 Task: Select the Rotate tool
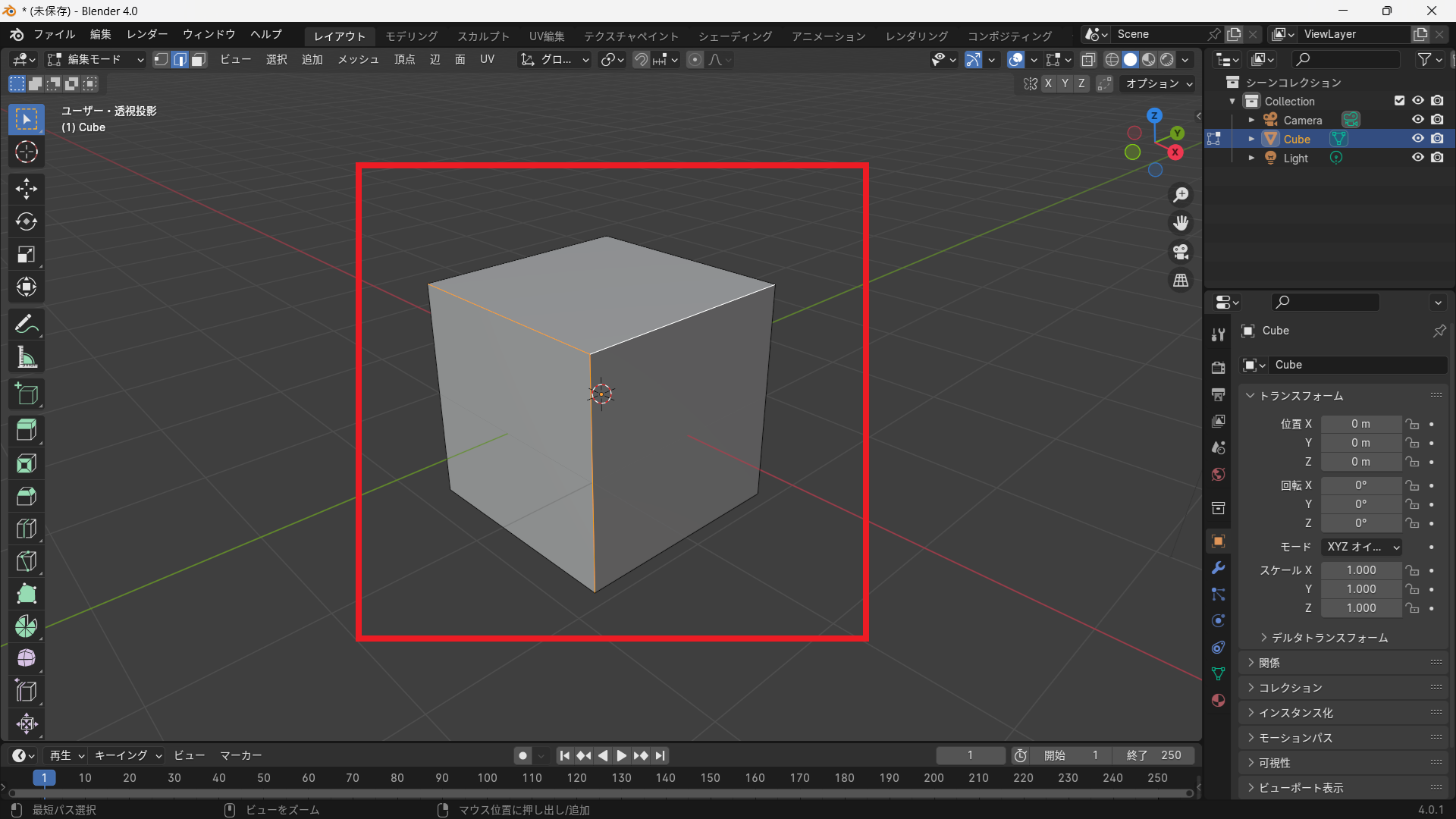pos(27,221)
